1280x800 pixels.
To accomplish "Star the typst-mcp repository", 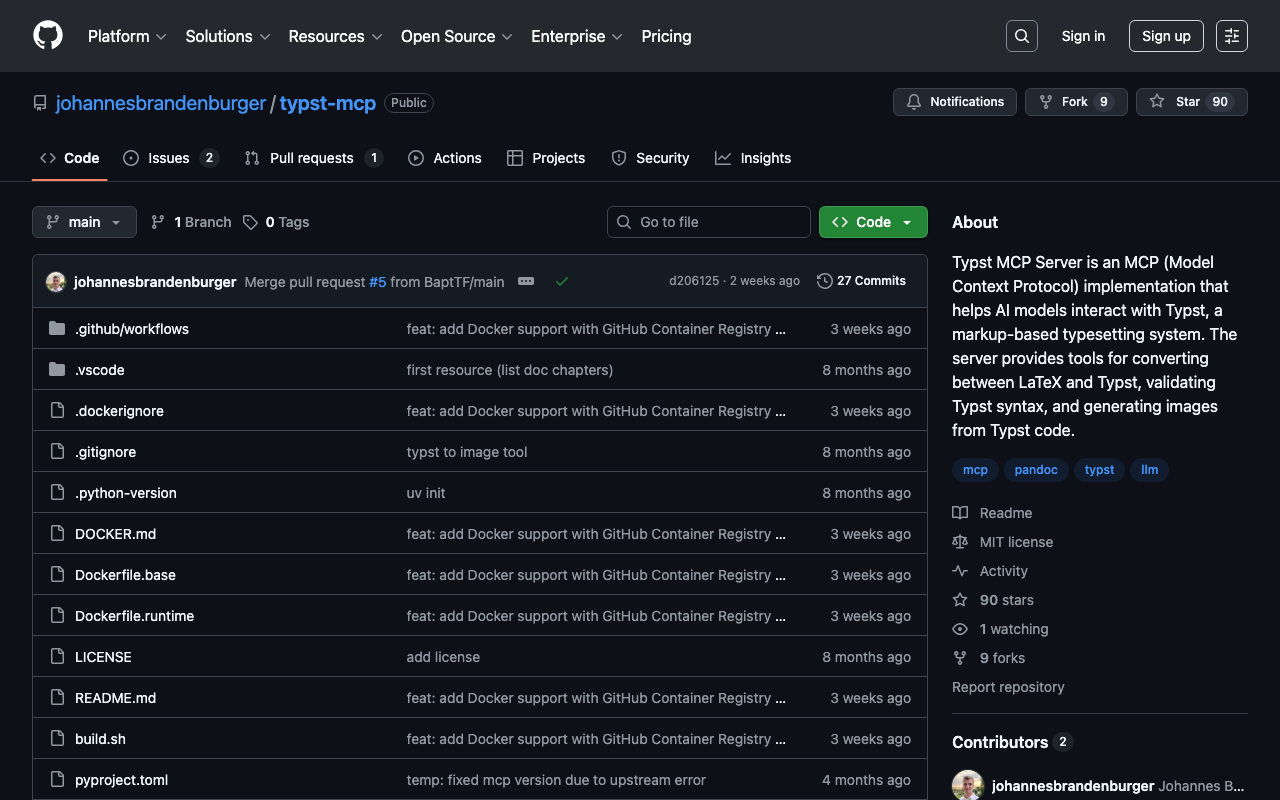I will point(1191,102).
